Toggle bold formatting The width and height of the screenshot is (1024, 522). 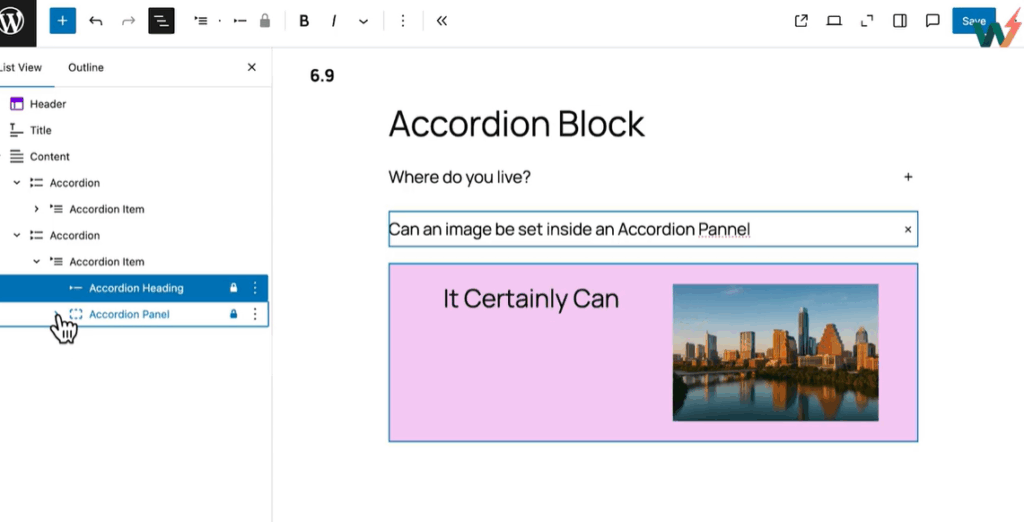[x=304, y=21]
